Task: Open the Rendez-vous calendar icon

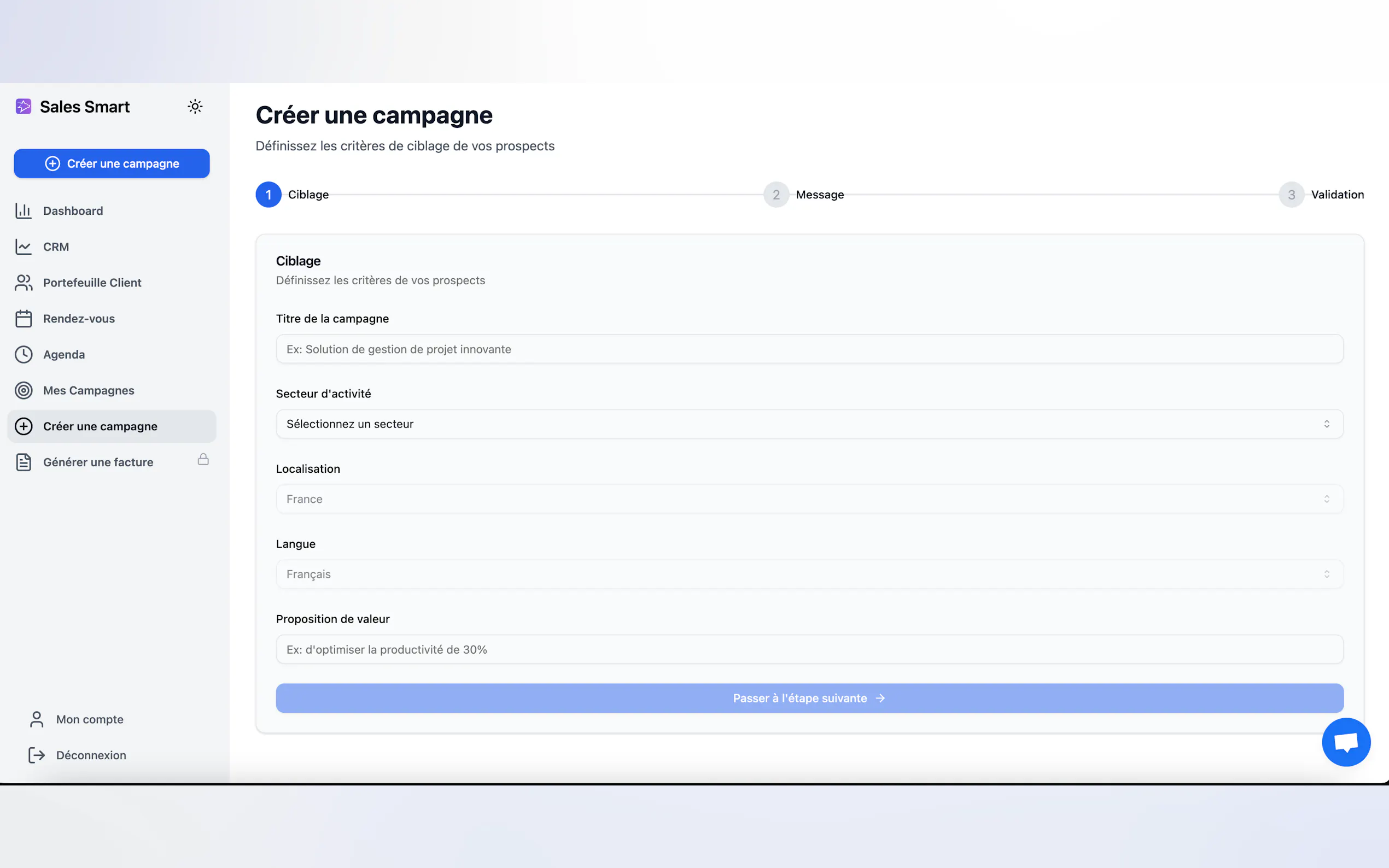Action: pos(24,319)
